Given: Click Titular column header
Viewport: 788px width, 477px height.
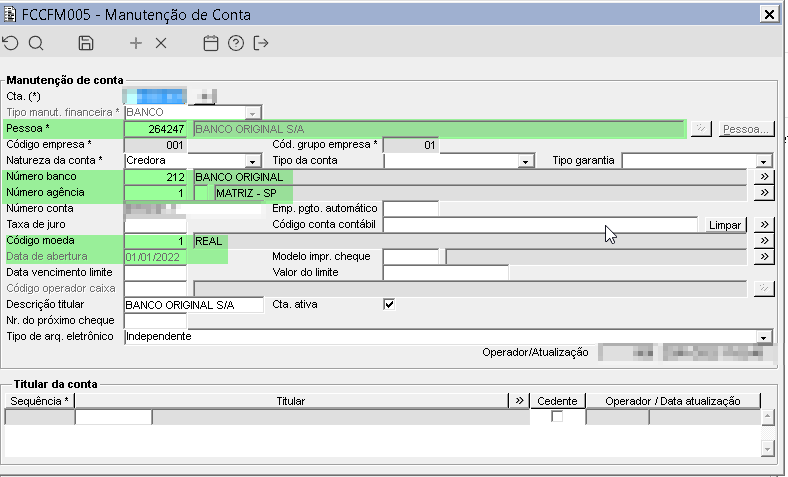Looking at the screenshot, I should (291, 401).
